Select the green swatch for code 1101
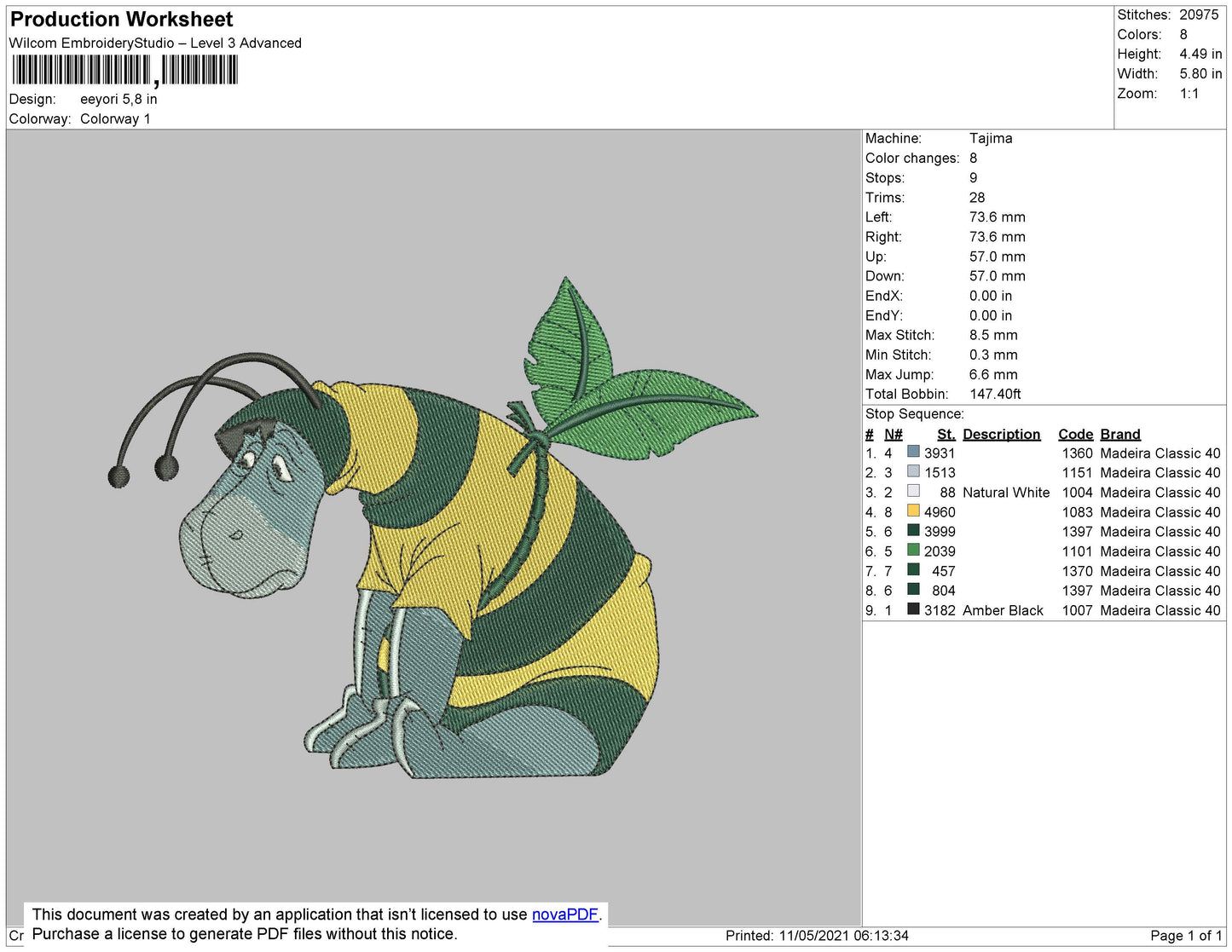1232x952 pixels. coord(913,551)
